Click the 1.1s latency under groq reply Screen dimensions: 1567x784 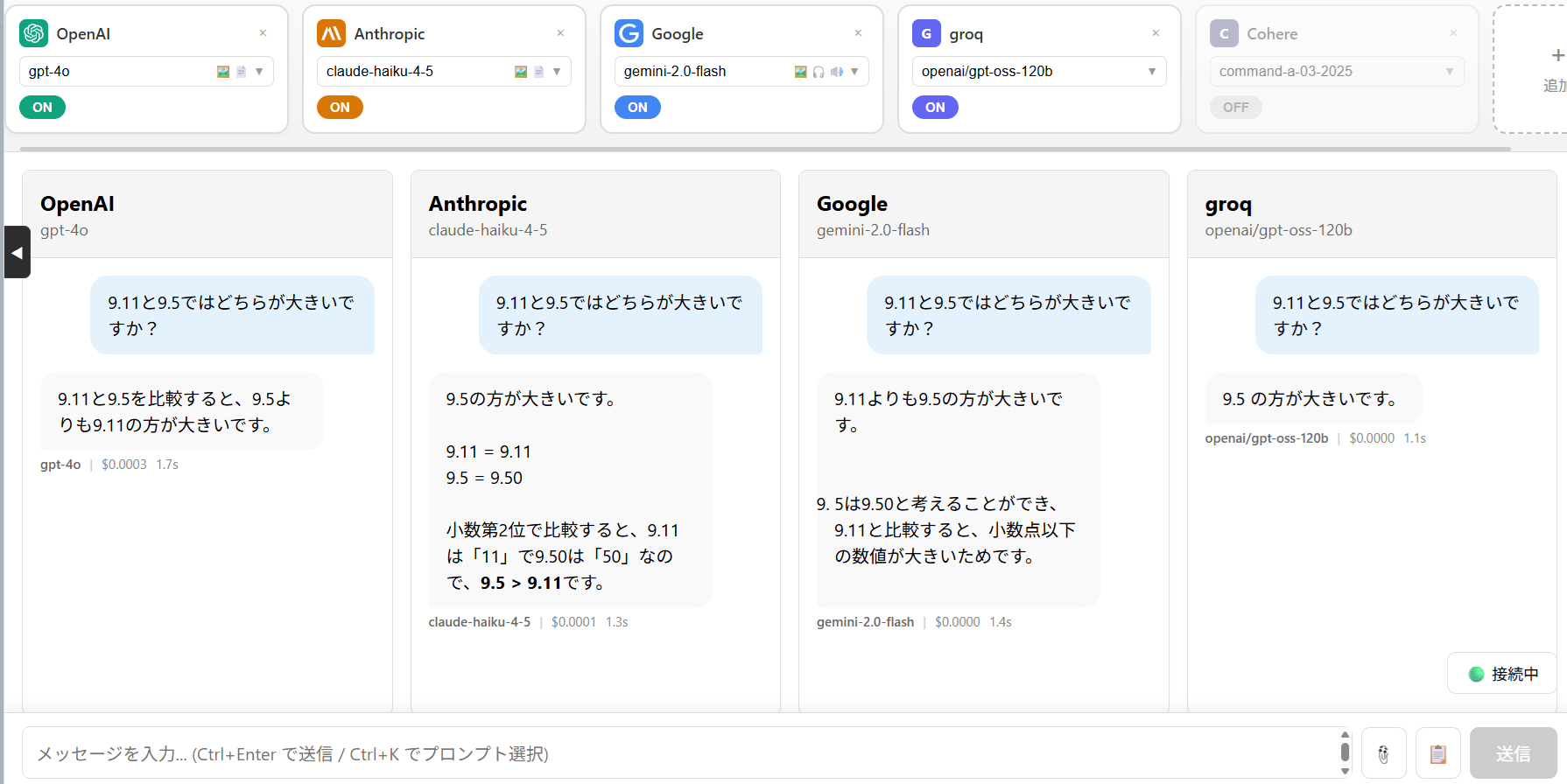tap(1415, 438)
